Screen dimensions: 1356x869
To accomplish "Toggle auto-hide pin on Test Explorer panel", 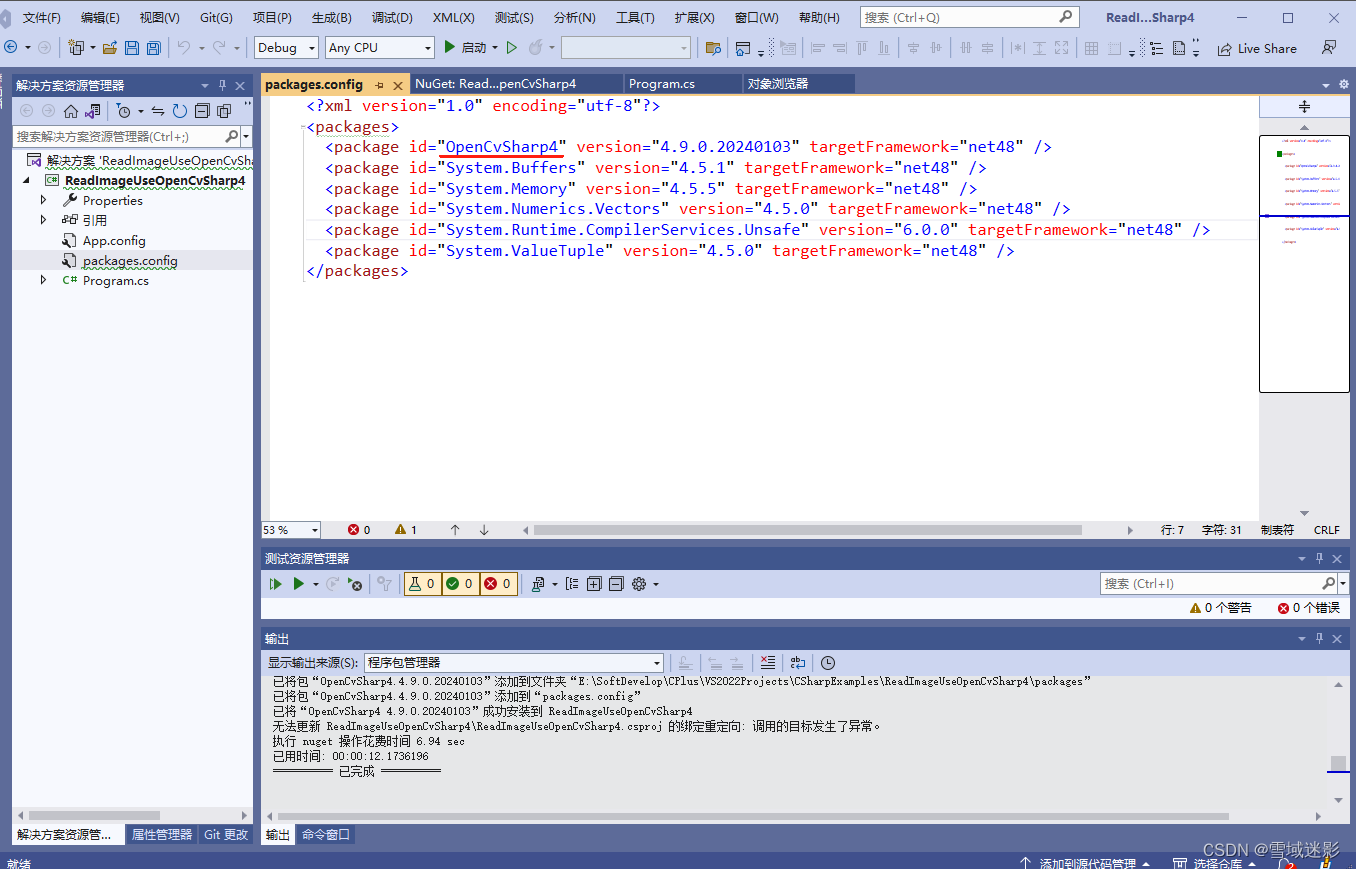I will point(1319,558).
